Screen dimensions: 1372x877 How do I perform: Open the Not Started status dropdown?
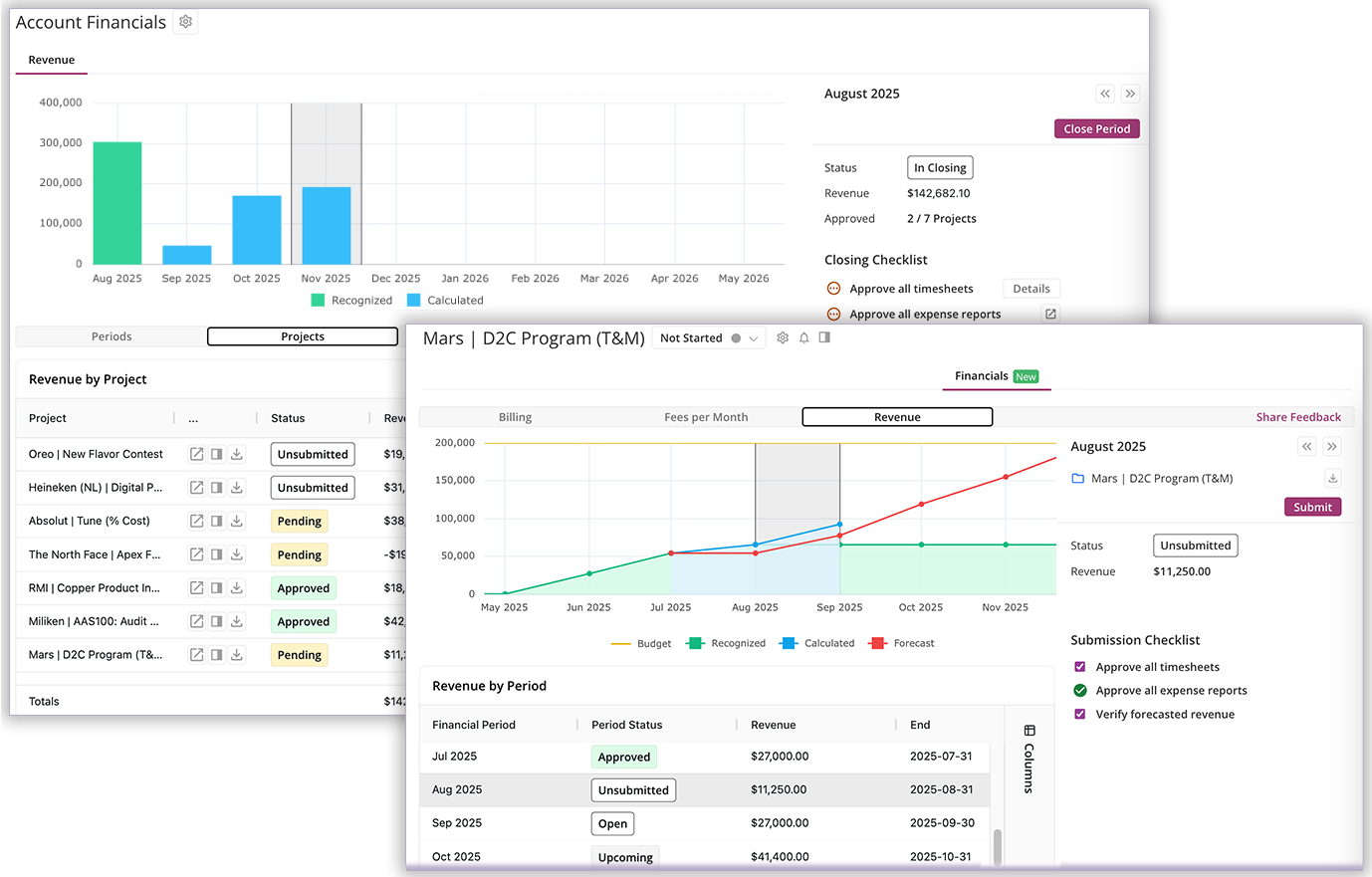tap(752, 337)
